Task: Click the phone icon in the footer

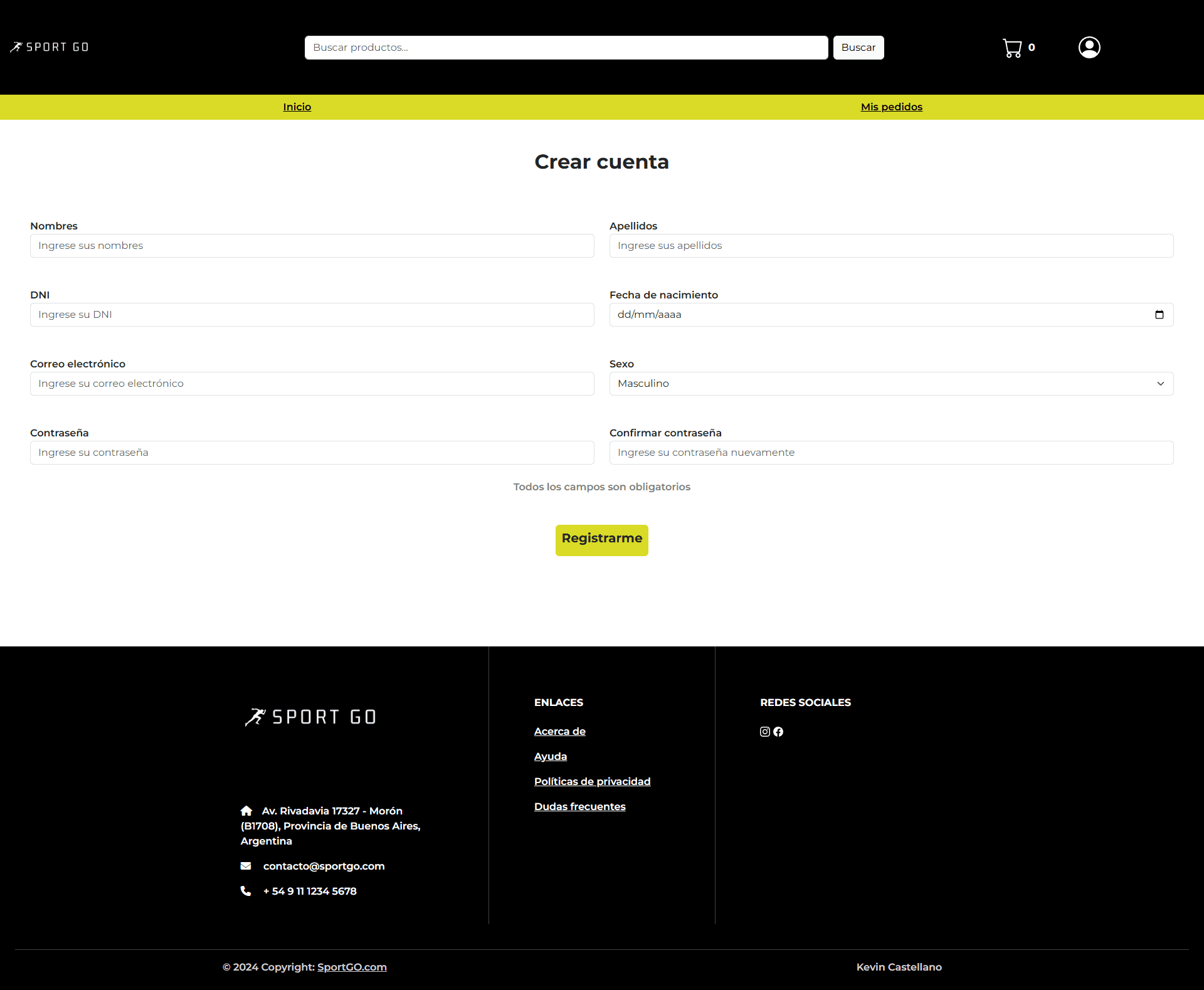Action: 245,890
